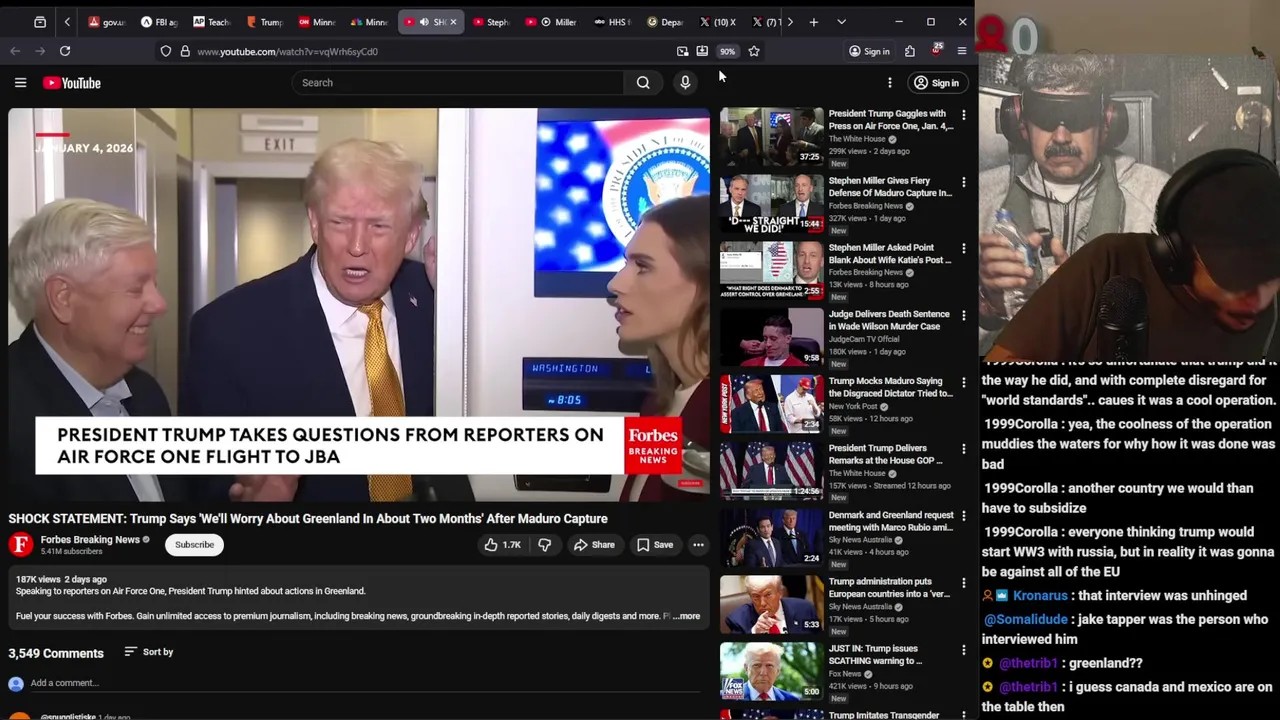Bookmark this page with star icon

tap(754, 51)
